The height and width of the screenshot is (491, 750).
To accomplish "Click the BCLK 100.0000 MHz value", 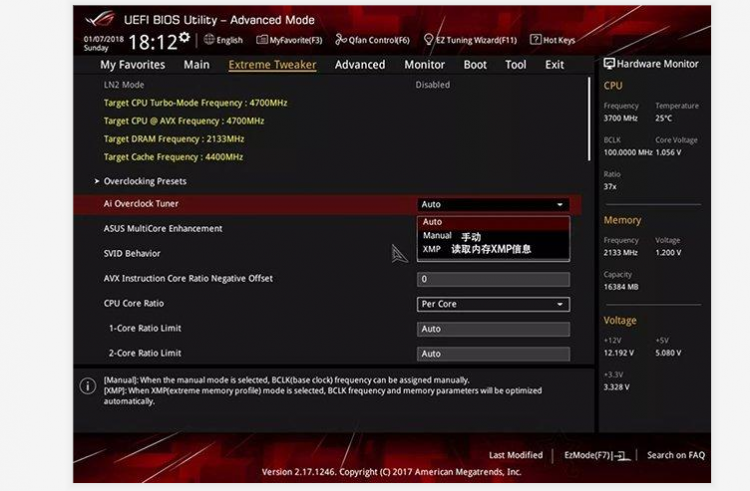I will pos(628,153).
